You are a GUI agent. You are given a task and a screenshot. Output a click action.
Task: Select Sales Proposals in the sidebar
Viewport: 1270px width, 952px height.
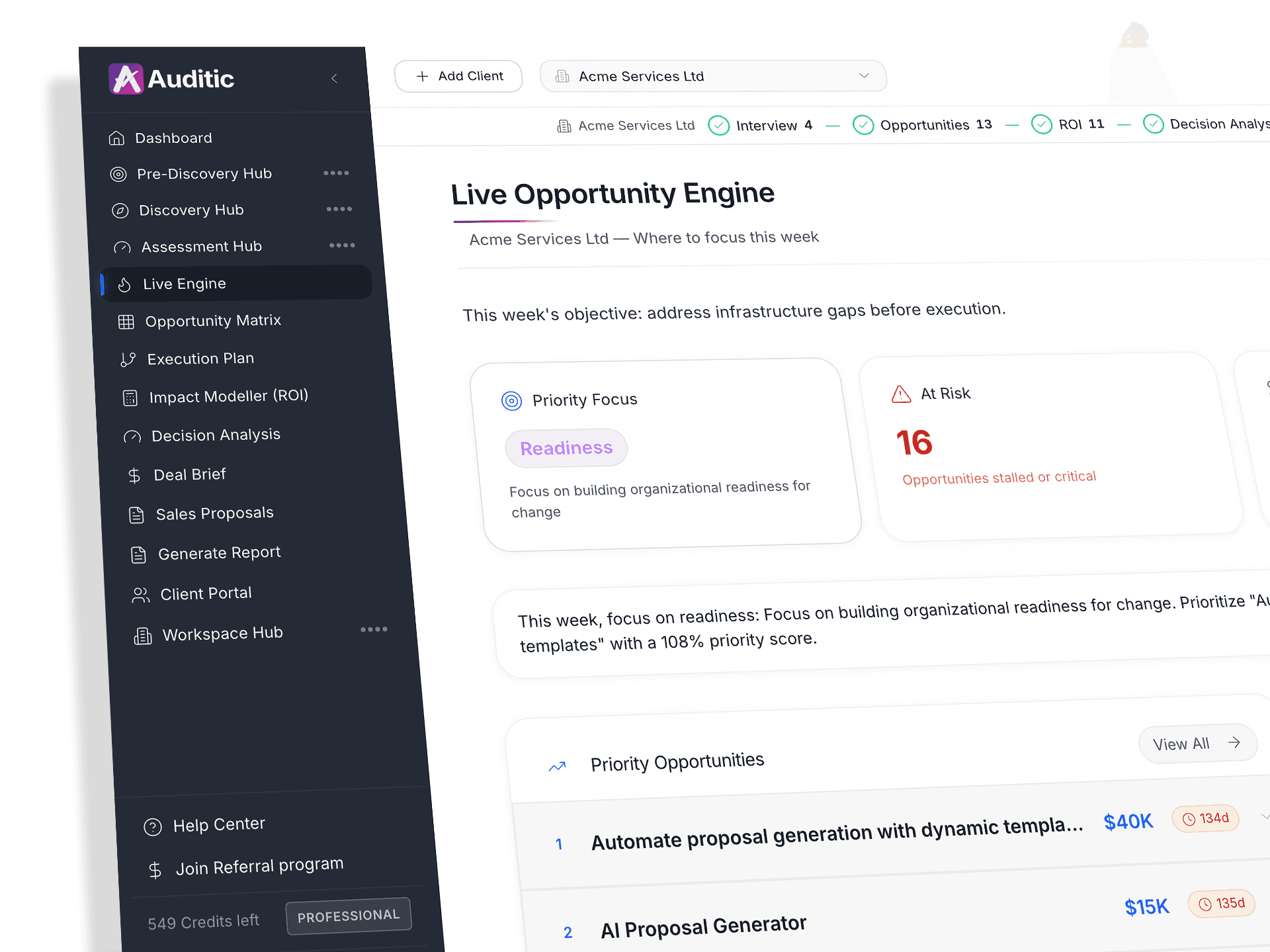[214, 513]
